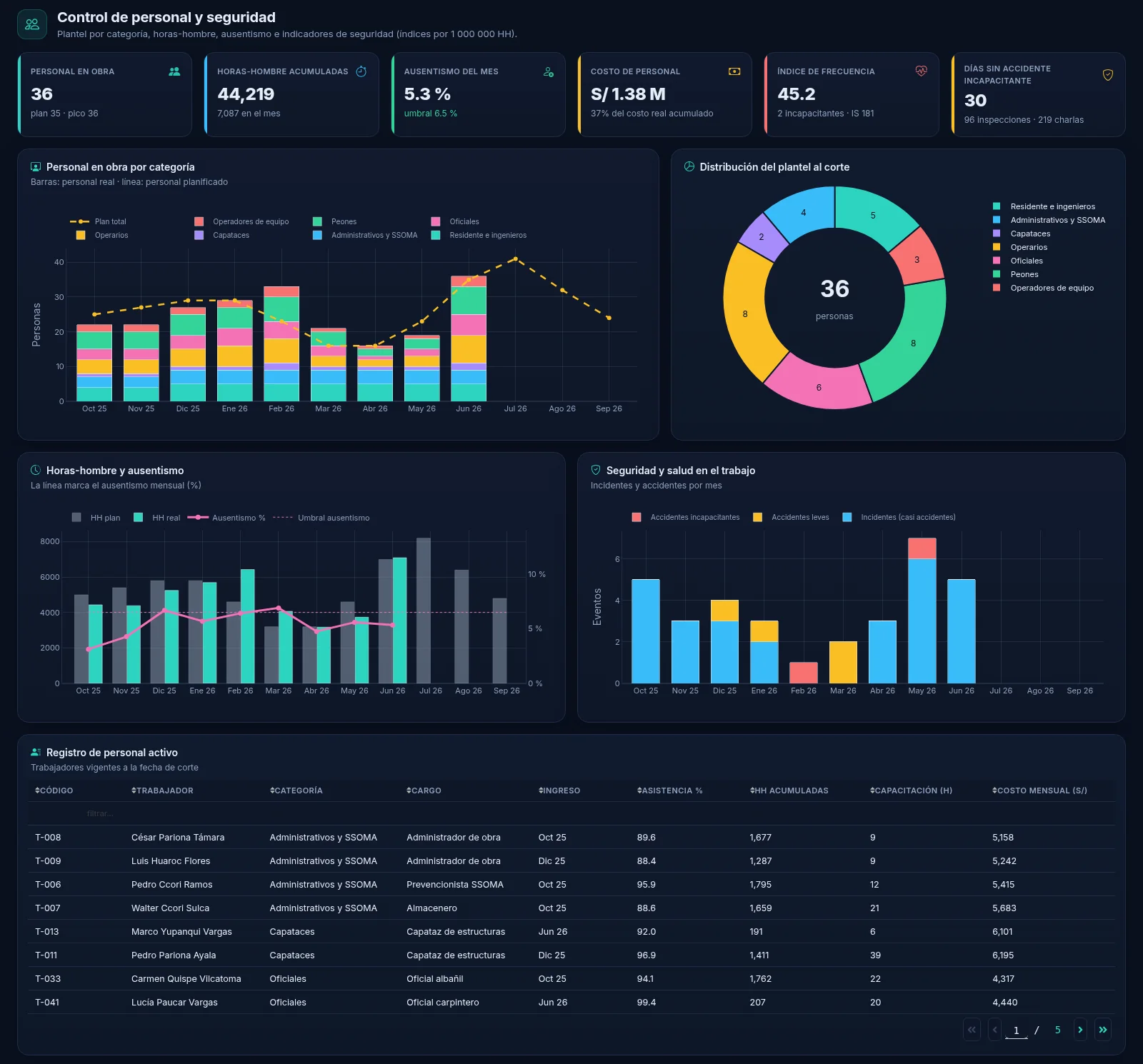Click the stopwatch icon on Horas-hombre card
The height and width of the screenshot is (1064, 1143).
coord(361,71)
